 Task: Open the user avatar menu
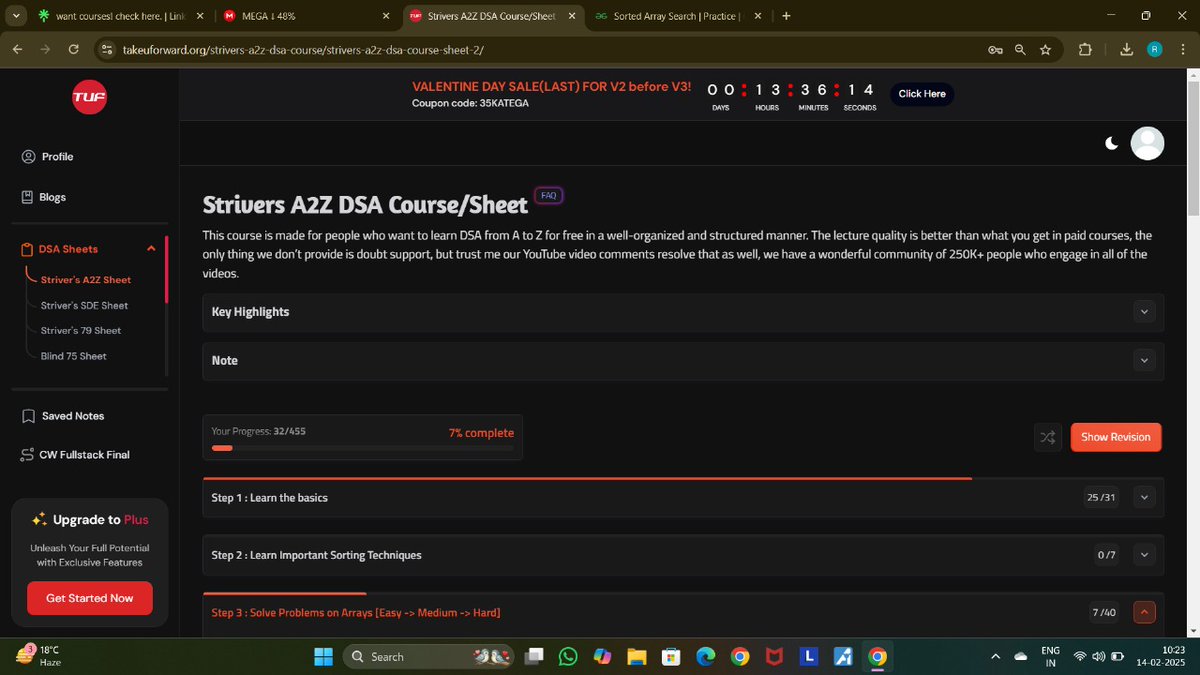1147,143
